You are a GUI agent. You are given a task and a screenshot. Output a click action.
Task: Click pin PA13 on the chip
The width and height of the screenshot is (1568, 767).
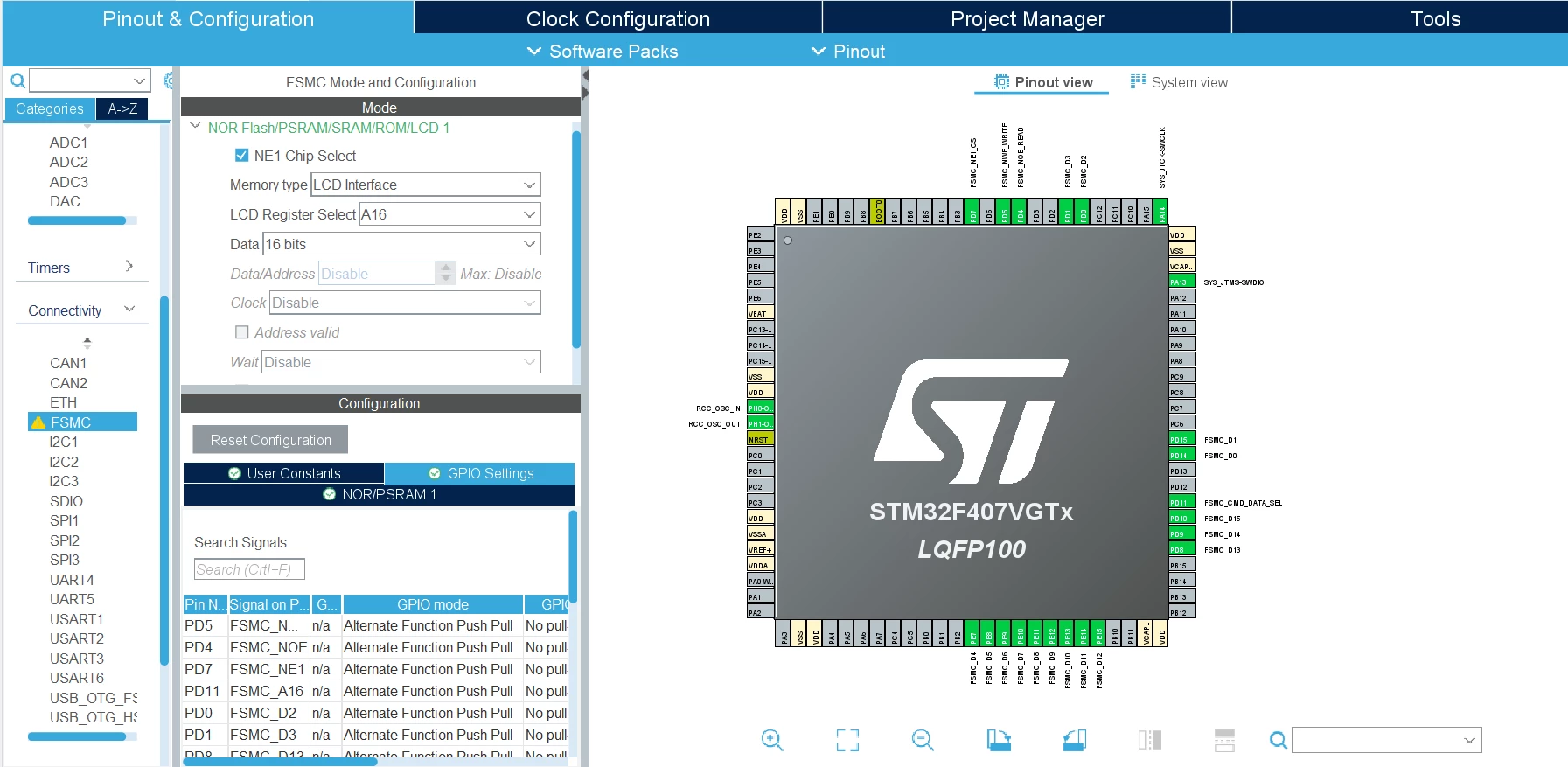pyautogui.click(x=1181, y=282)
